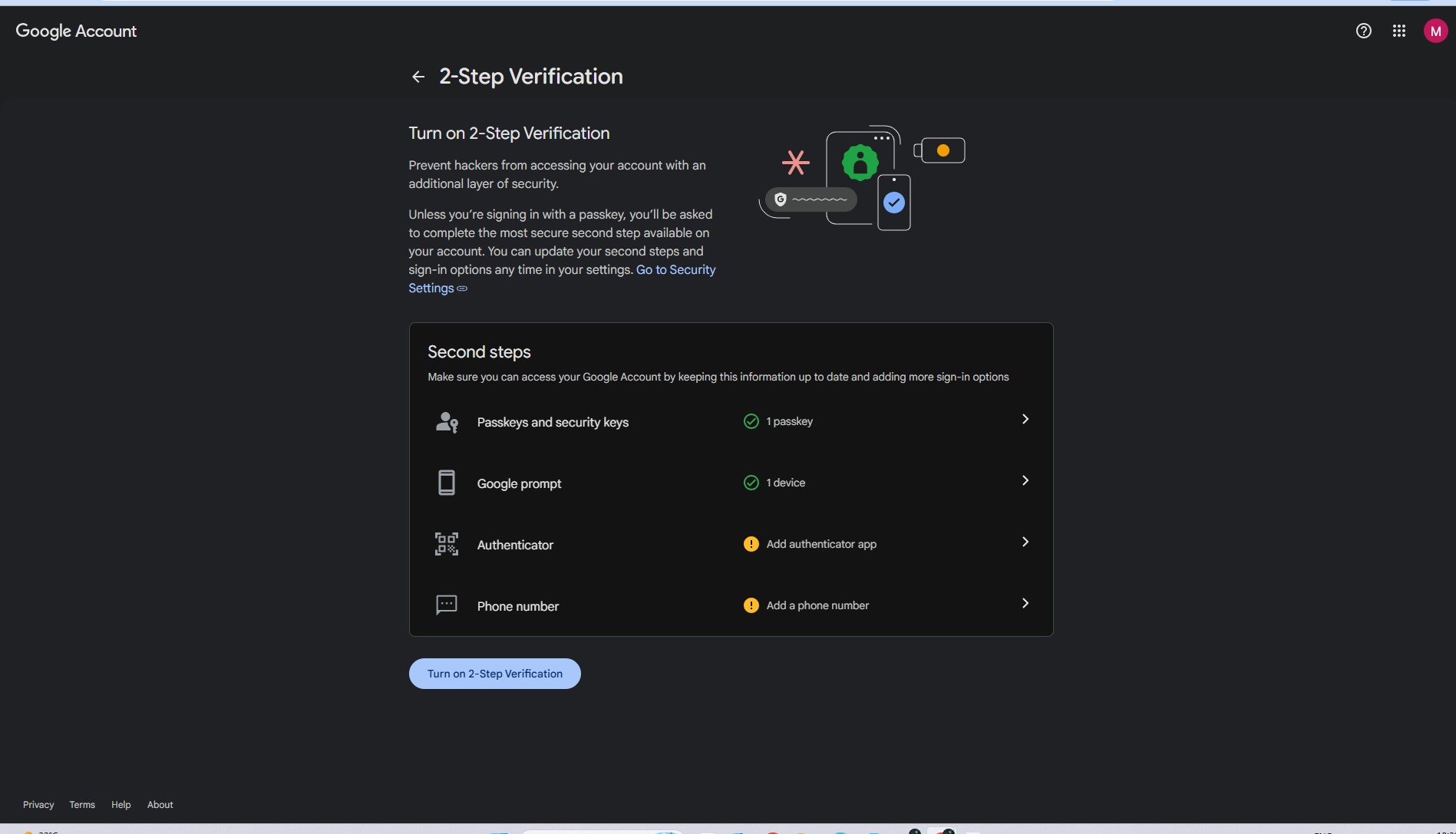Click the 2-Step Verification page title
1456x834 pixels.
pyautogui.click(x=531, y=77)
